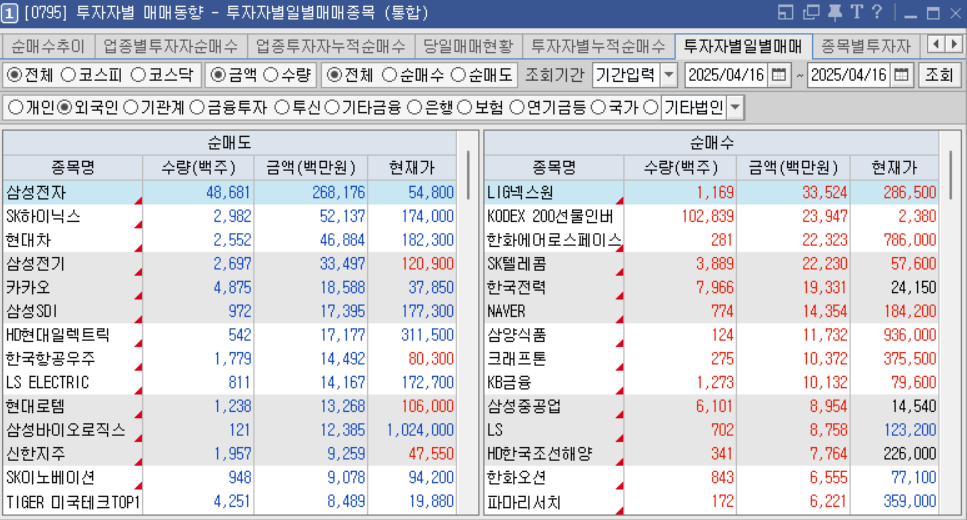Viewport: 967px width, 520px height.
Task: Open calendar for the end date
Action: tap(902, 75)
